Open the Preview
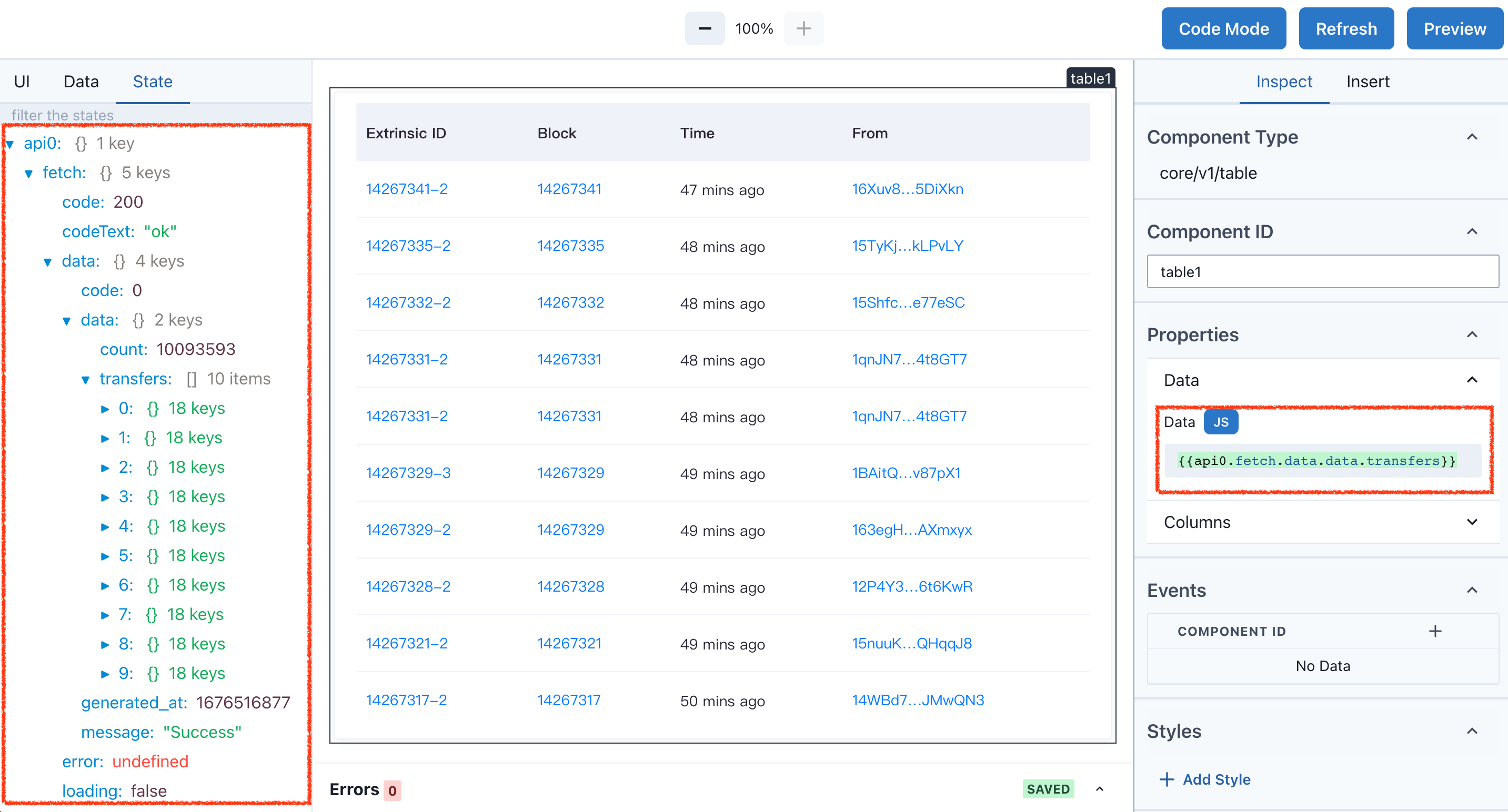Image resolution: width=1508 pixels, height=812 pixels. pyautogui.click(x=1455, y=29)
